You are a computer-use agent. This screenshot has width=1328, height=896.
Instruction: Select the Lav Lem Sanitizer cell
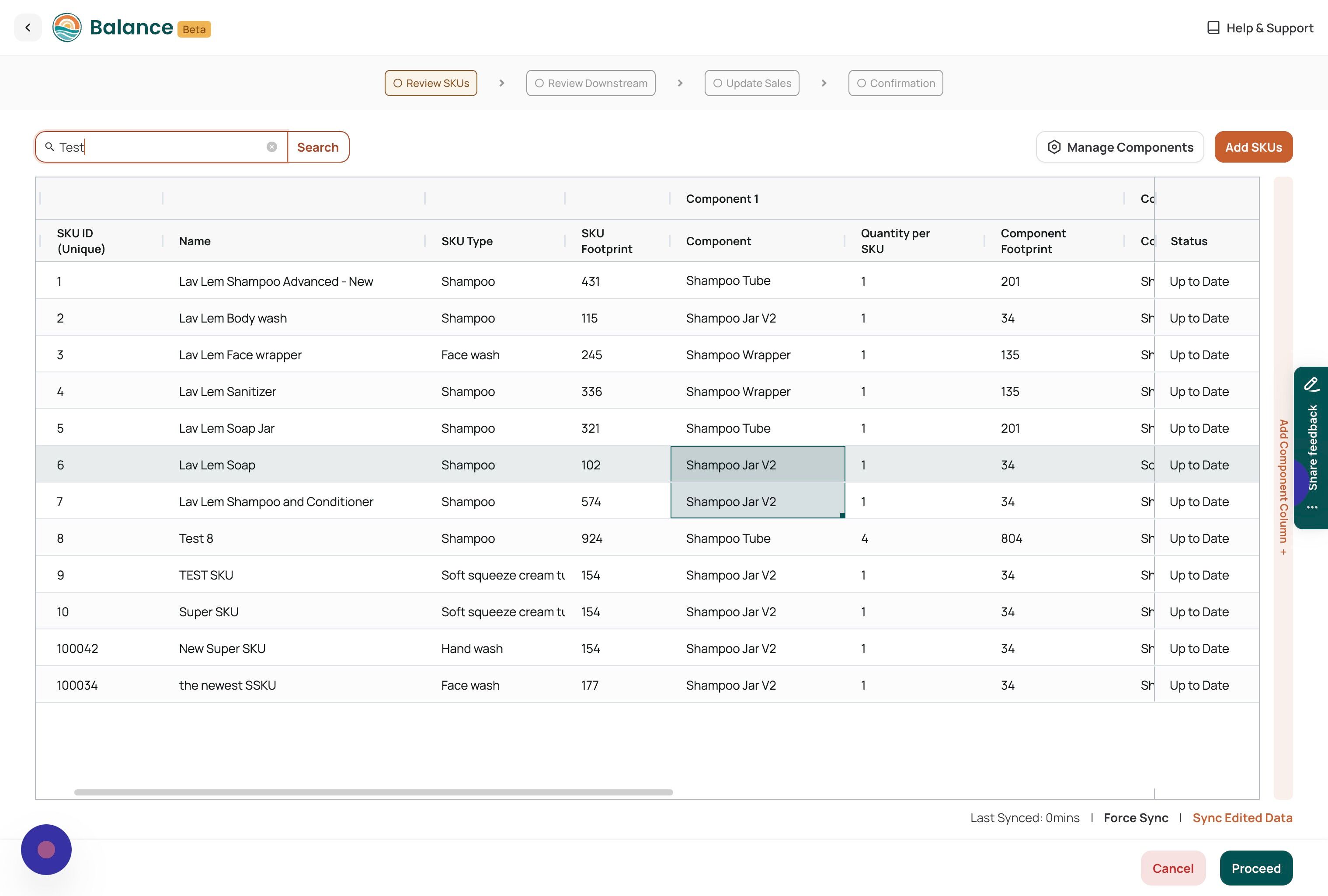pyautogui.click(x=294, y=392)
